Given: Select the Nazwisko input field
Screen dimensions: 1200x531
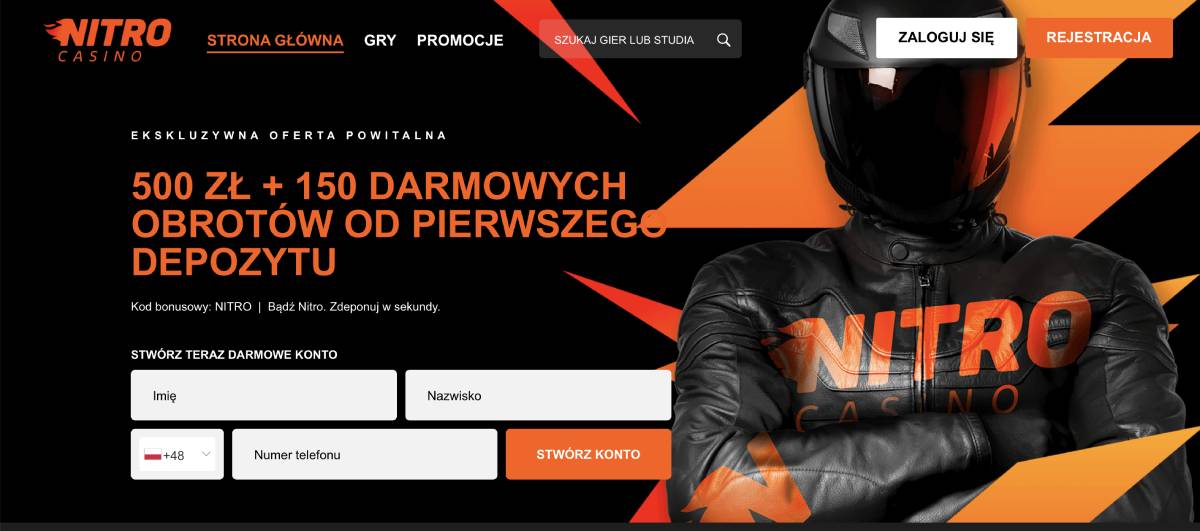Looking at the screenshot, I should 538,395.
